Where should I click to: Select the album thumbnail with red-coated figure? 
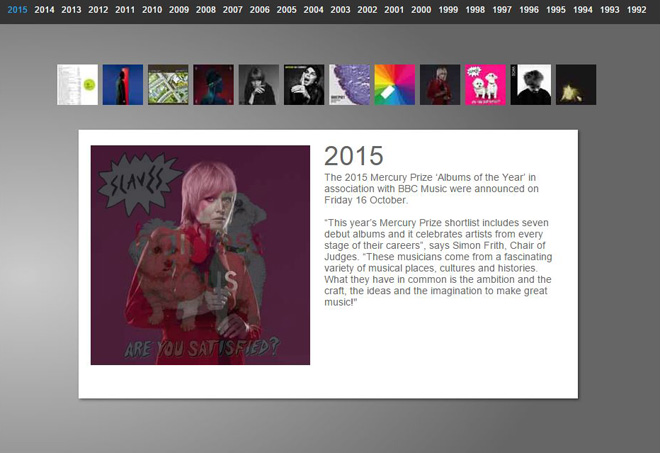(x=440, y=85)
